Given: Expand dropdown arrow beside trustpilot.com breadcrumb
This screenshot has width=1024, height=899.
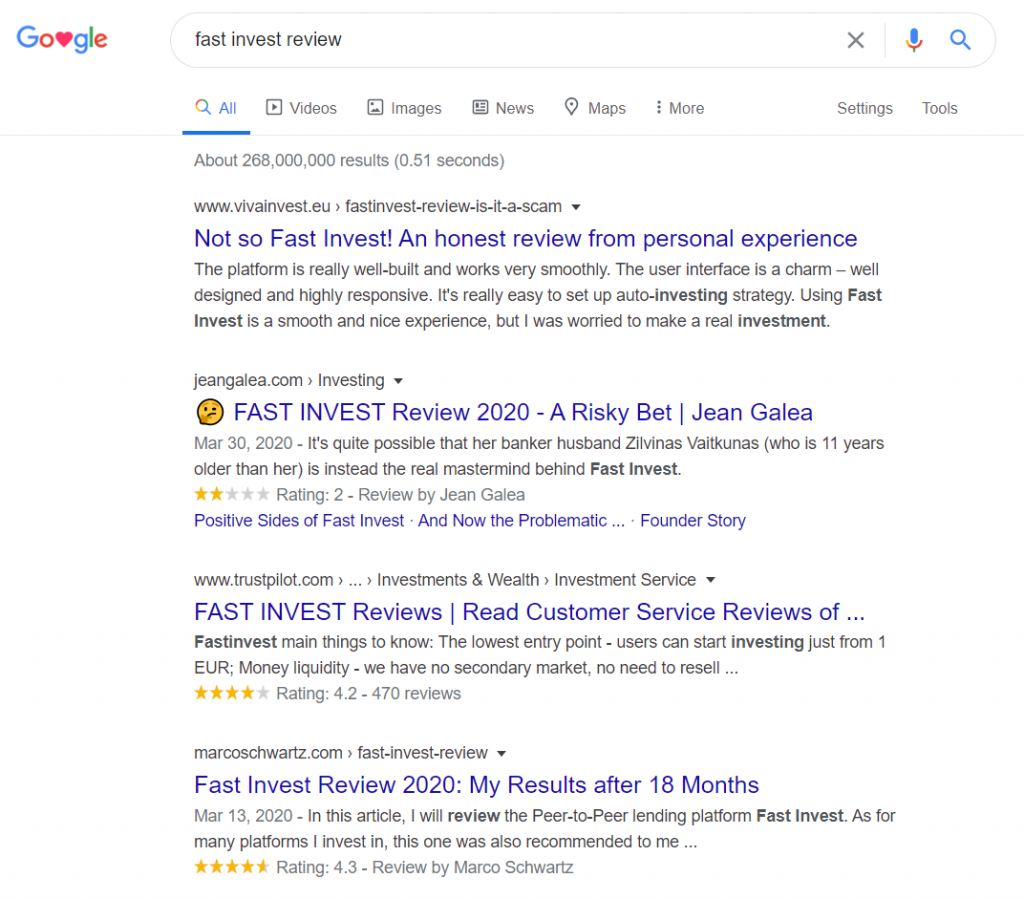Looking at the screenshot, I should pyautogui.click(x=711, y=580).
